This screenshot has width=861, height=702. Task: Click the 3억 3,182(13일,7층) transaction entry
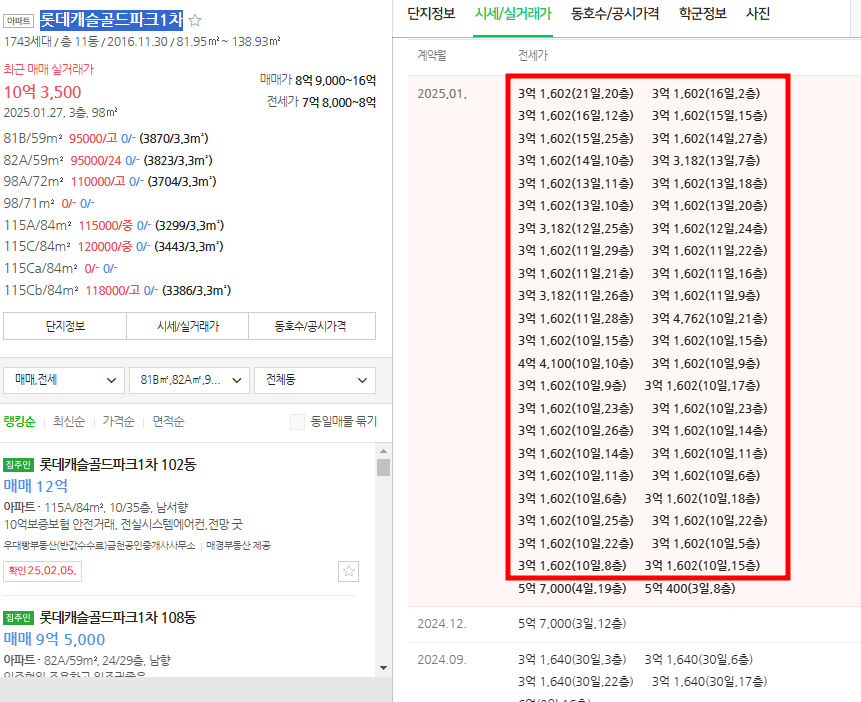point(706,161)
